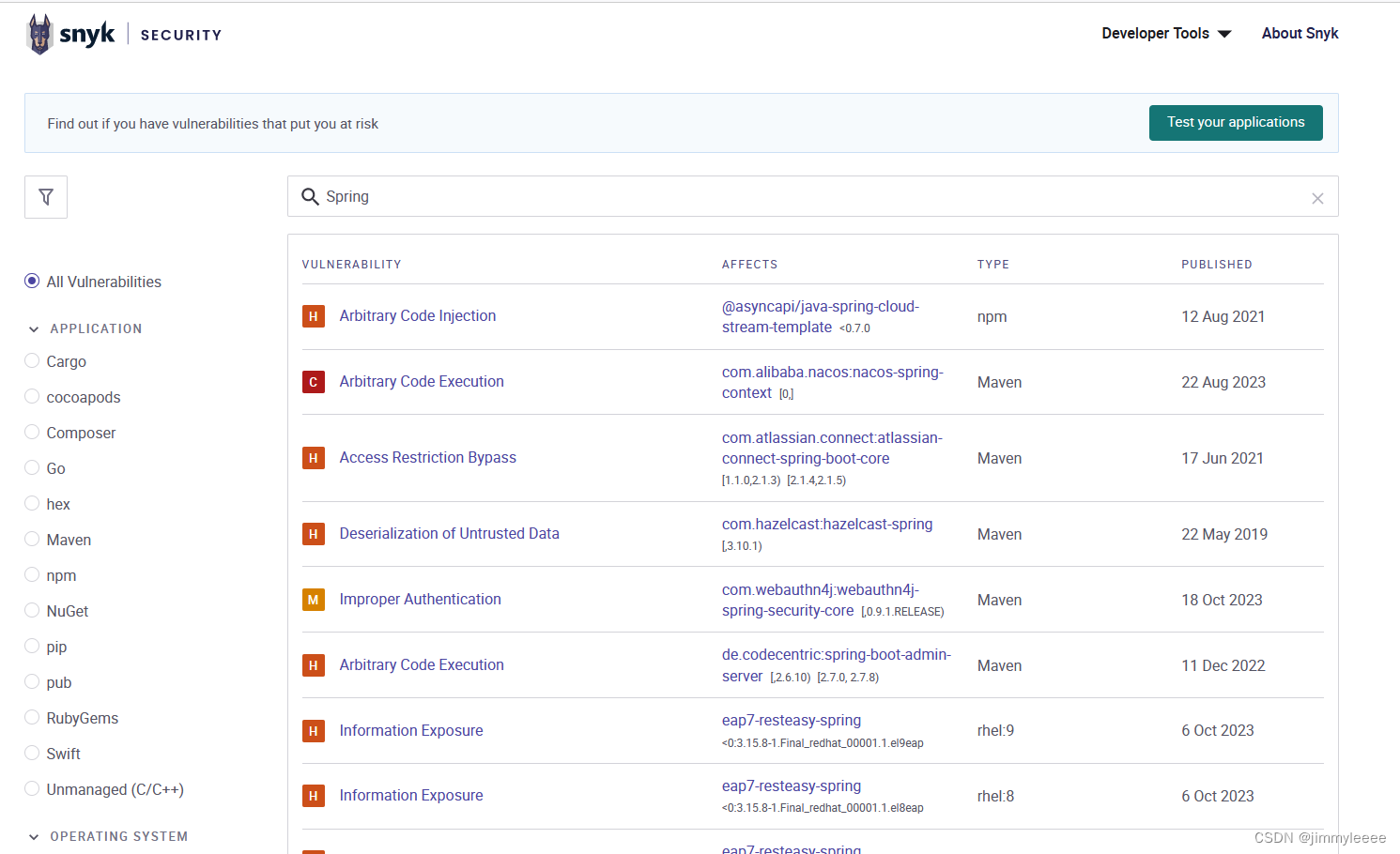Open the Access Restriction Bypass vulnerability
The height and width of the screenshot is (854, 1400).
pyautogui.click(x=427, y=458)
